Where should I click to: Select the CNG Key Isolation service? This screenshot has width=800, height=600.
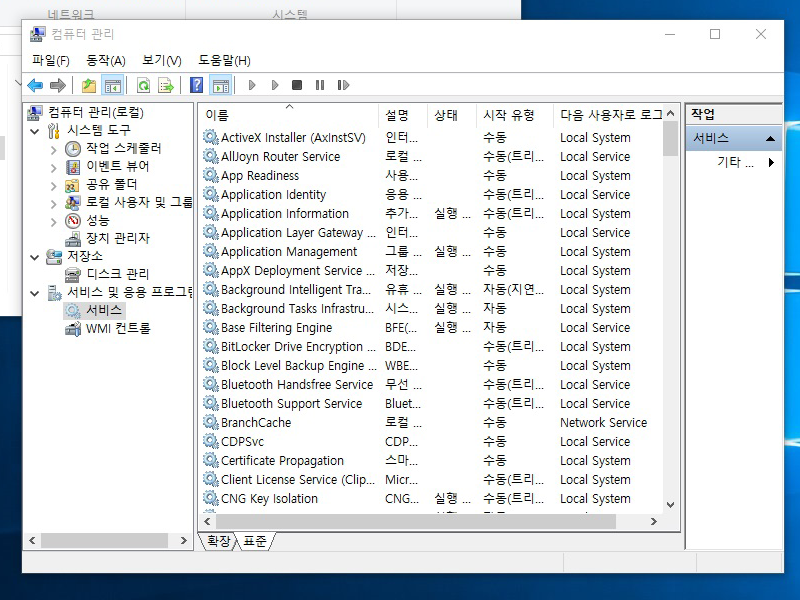click(269, 498)
